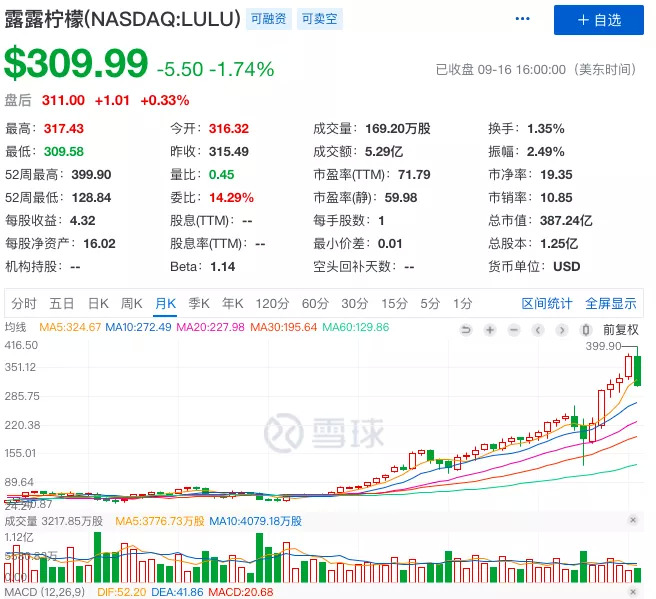Click the MACD:20.68 value
Viewport: 656px width, 599px height.
click(241, 592)
